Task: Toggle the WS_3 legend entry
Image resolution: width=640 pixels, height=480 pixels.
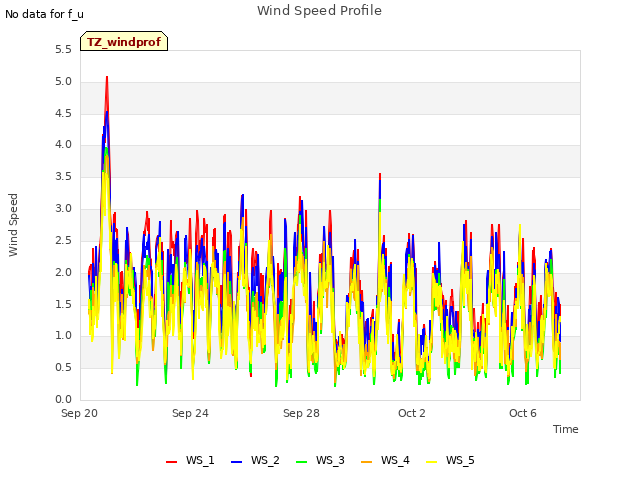Action: tap(320, 460)
